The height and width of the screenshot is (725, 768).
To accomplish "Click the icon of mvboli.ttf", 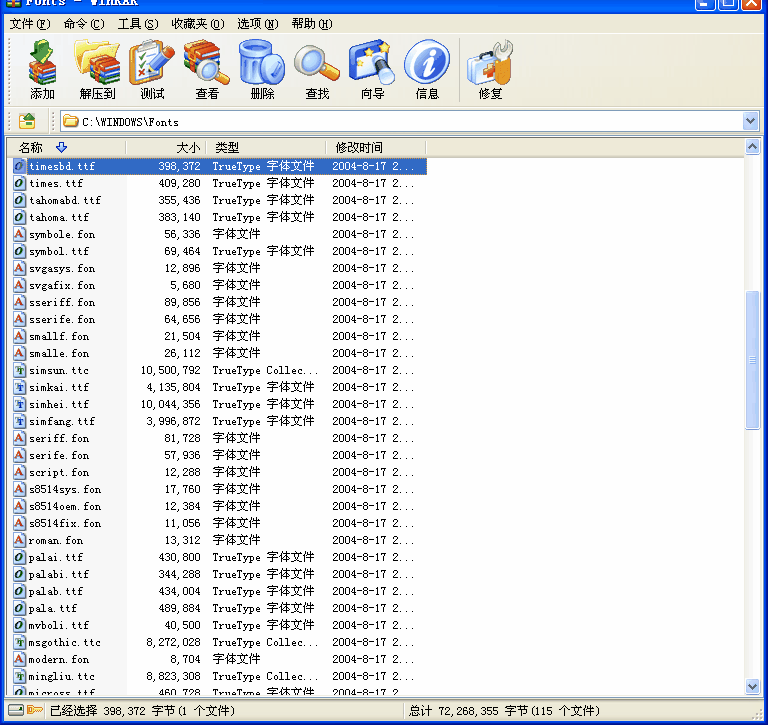I will 19,625.
